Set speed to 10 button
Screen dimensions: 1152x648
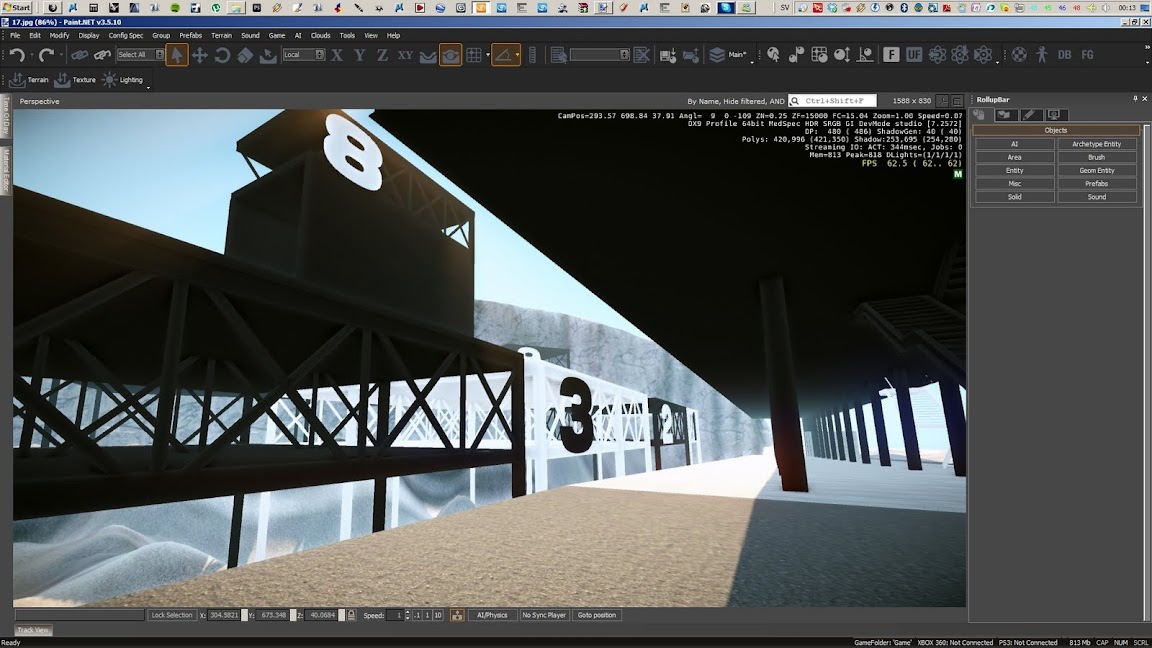[438, 615]
